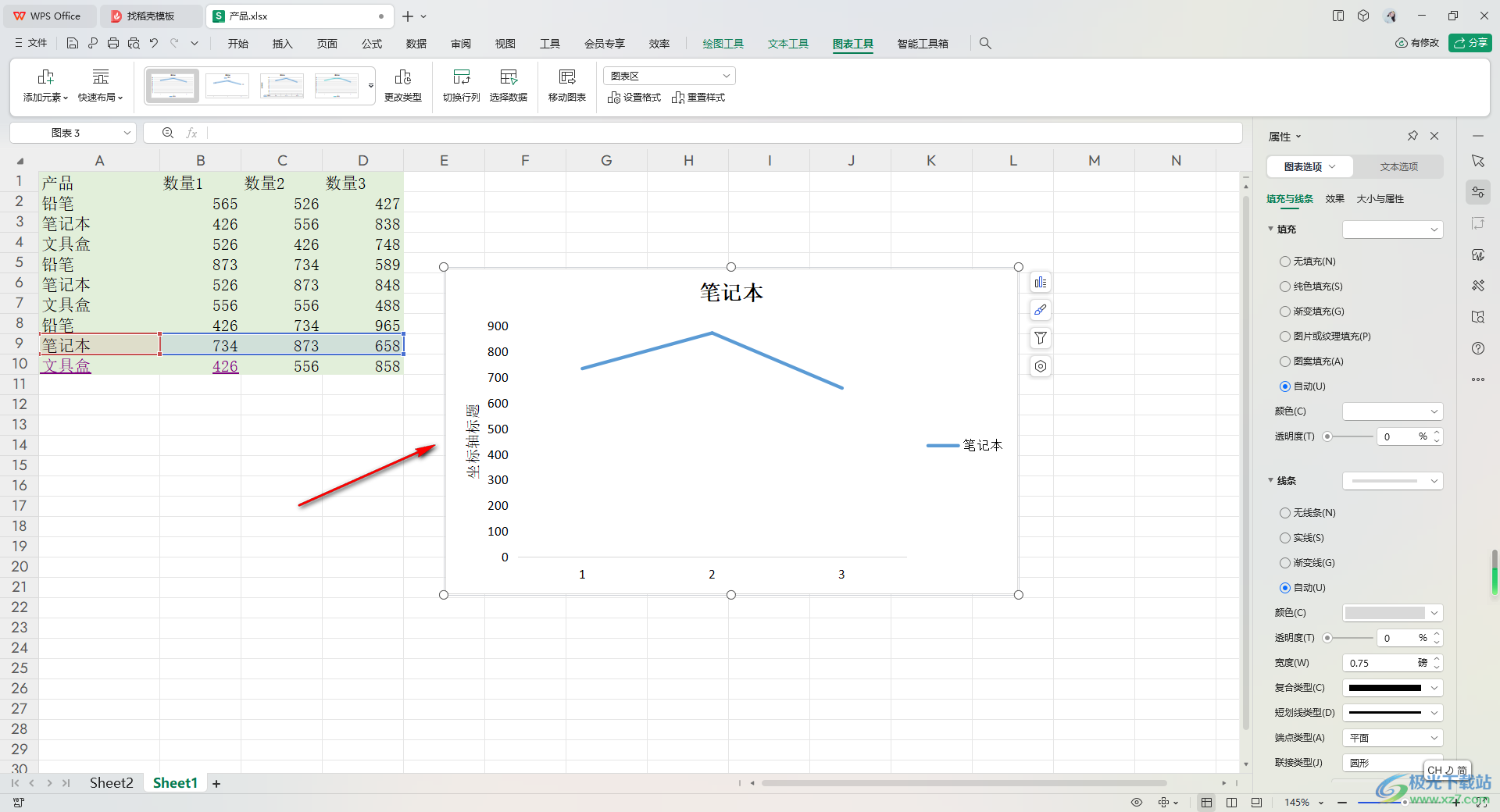Select Pattern Fill (图案填充) radio

[x=1285, y=361]
